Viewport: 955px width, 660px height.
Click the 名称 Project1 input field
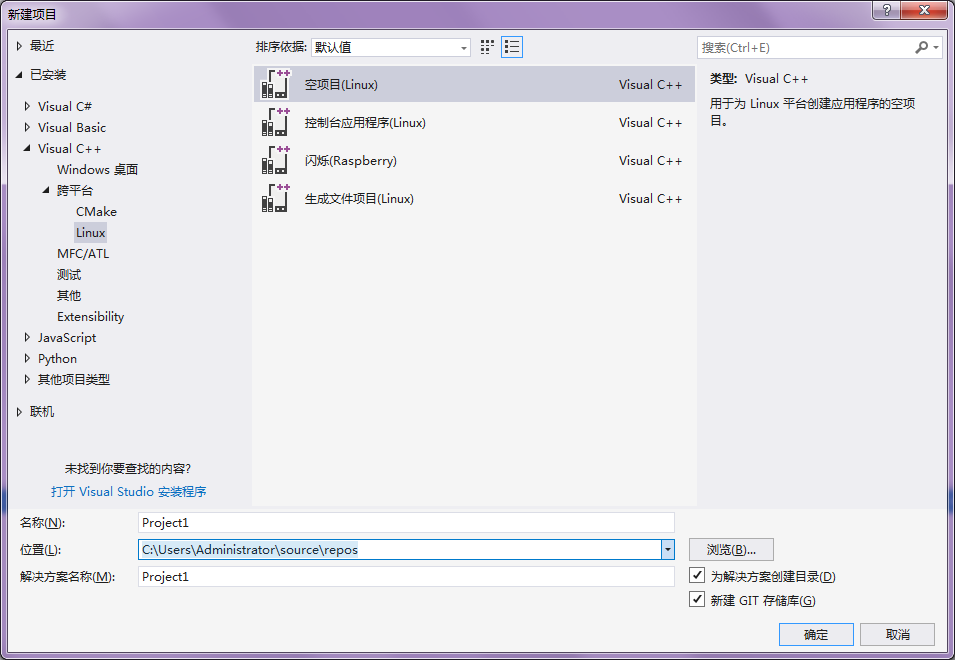tap(406, 522)
